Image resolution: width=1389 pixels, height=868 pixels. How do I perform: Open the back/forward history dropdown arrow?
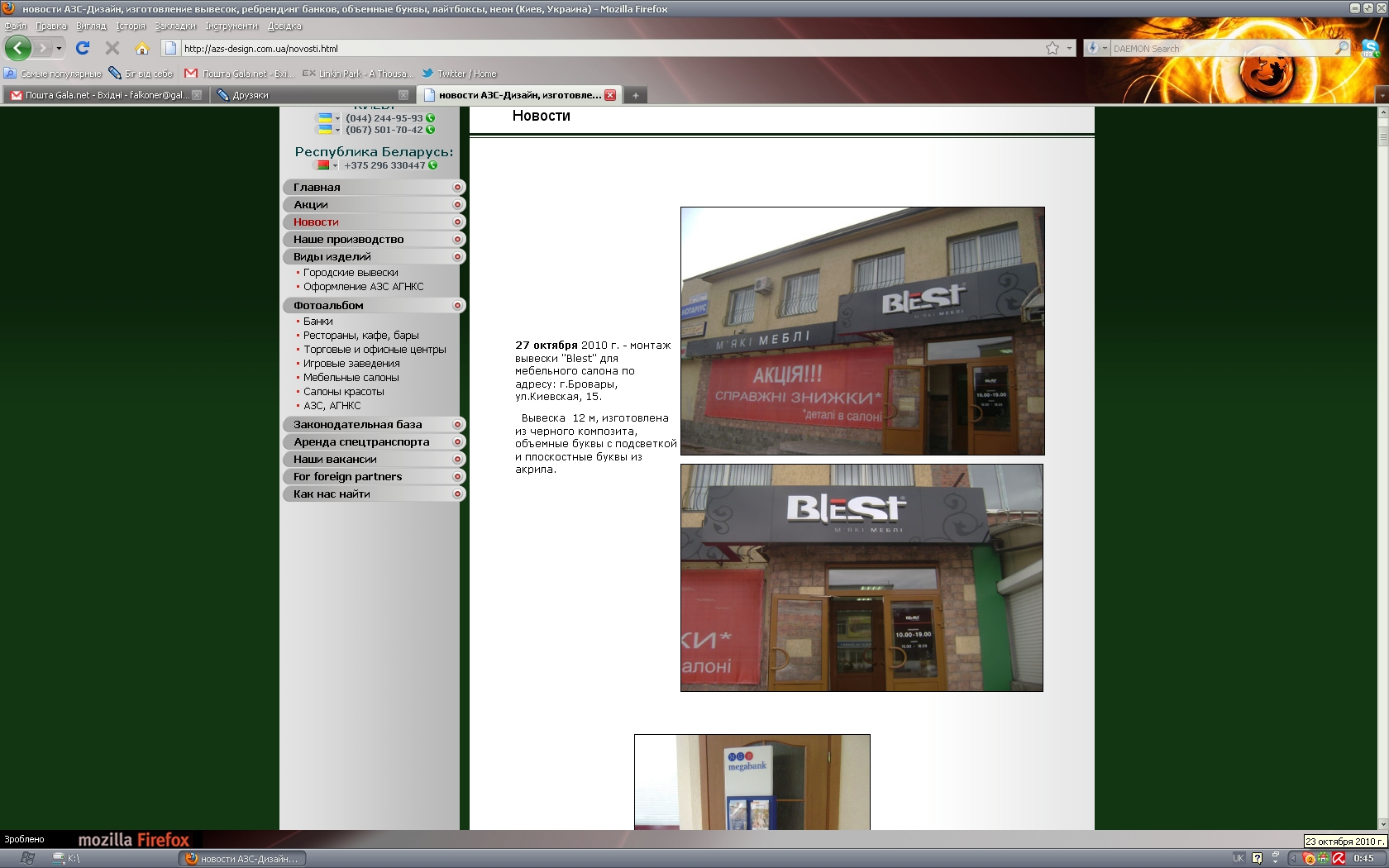[59, 48]
